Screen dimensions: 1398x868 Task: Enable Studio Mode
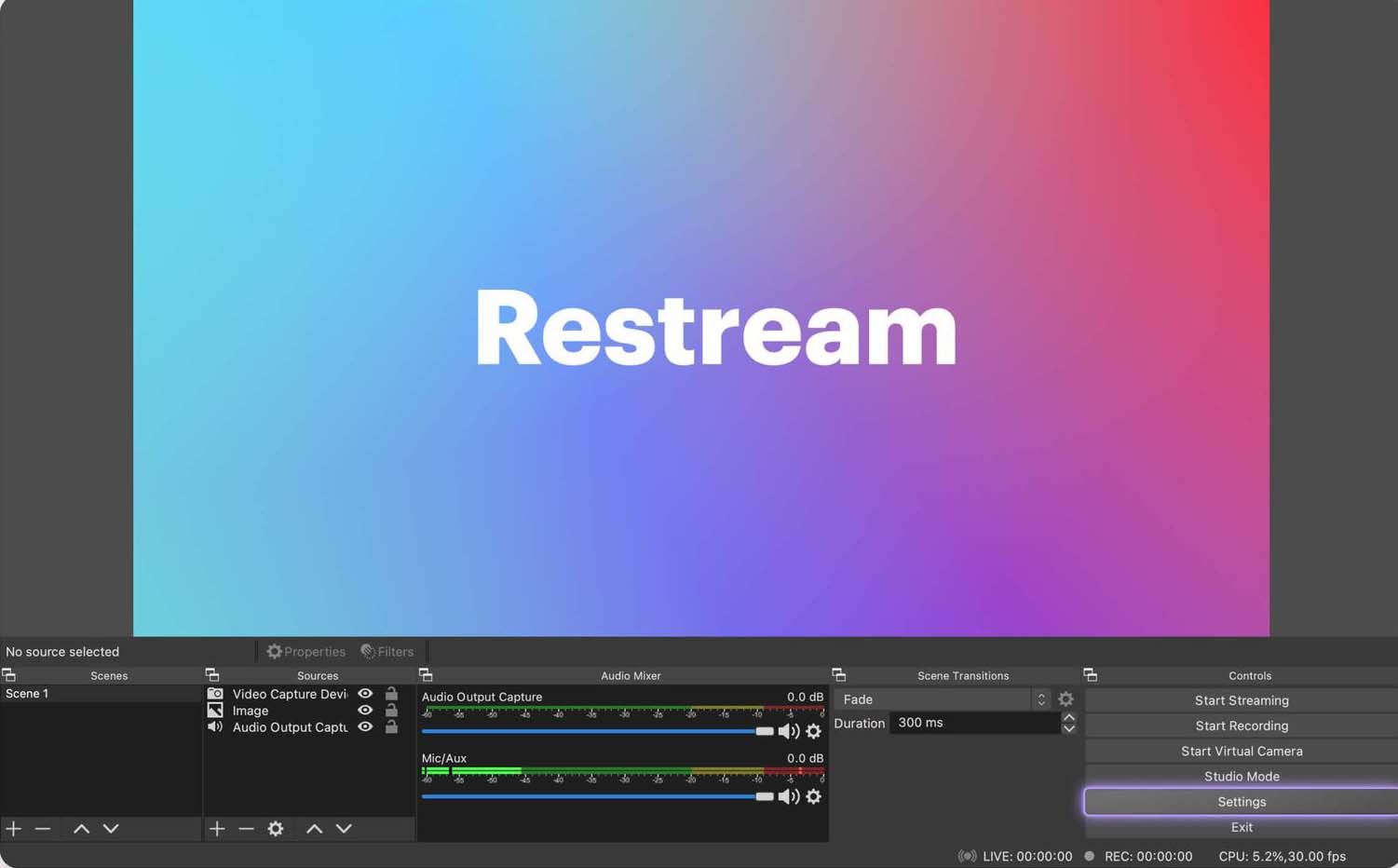[x=1242, y=776]
